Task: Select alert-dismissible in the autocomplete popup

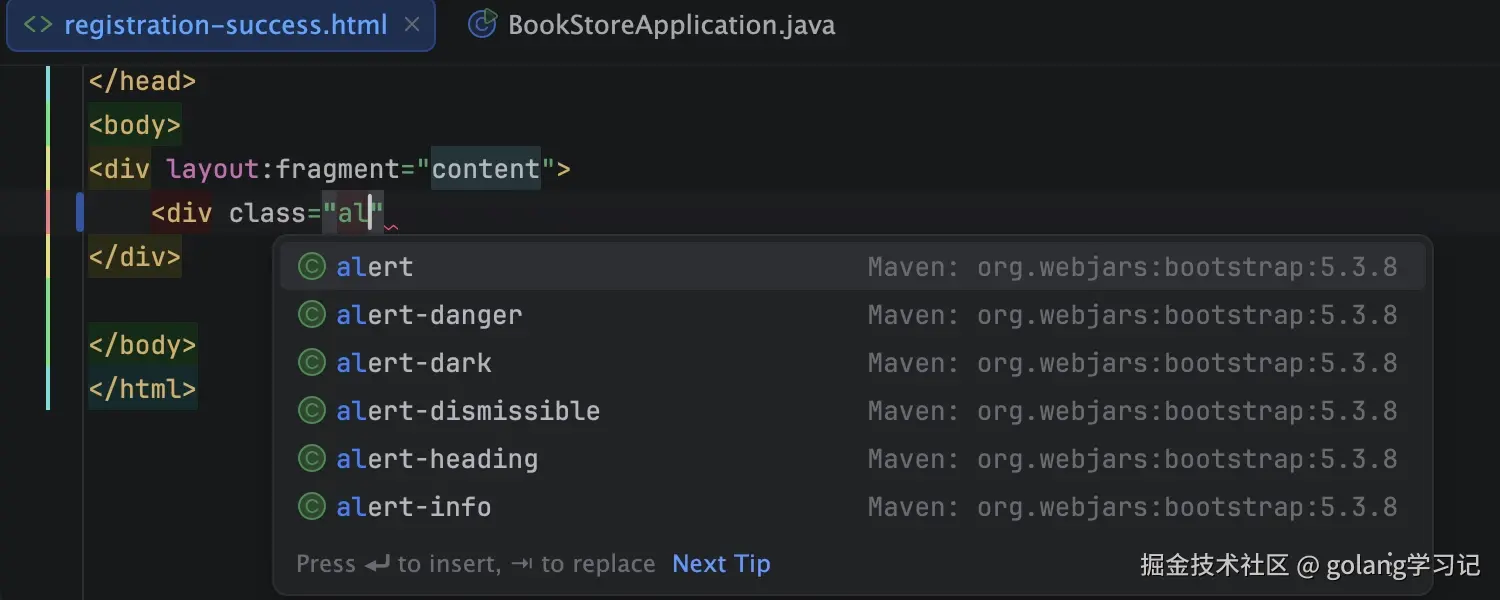Action: point(468,411)
